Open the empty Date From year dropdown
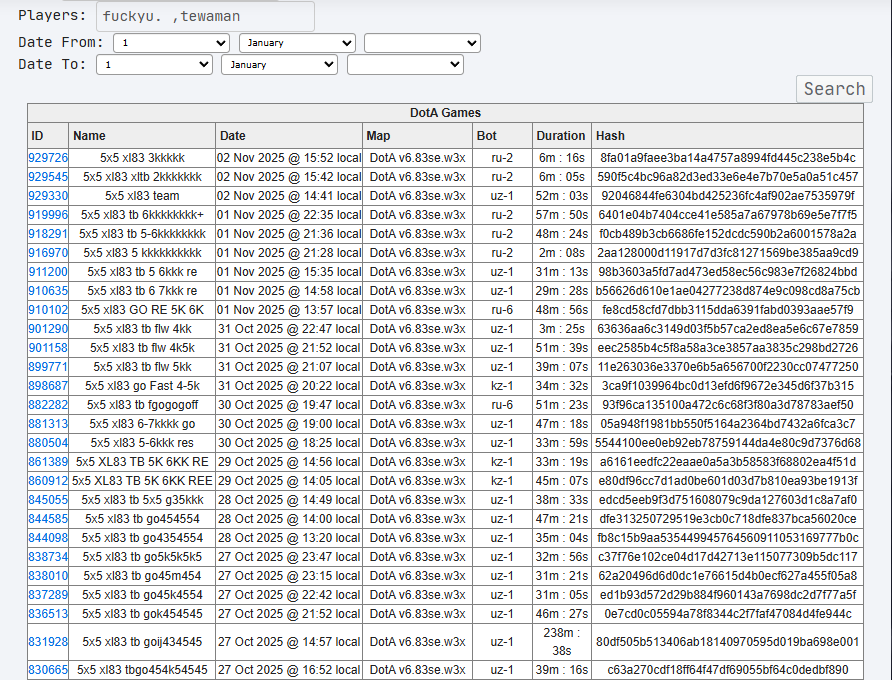Screen dimensions: 892x680 pos(422,43)
